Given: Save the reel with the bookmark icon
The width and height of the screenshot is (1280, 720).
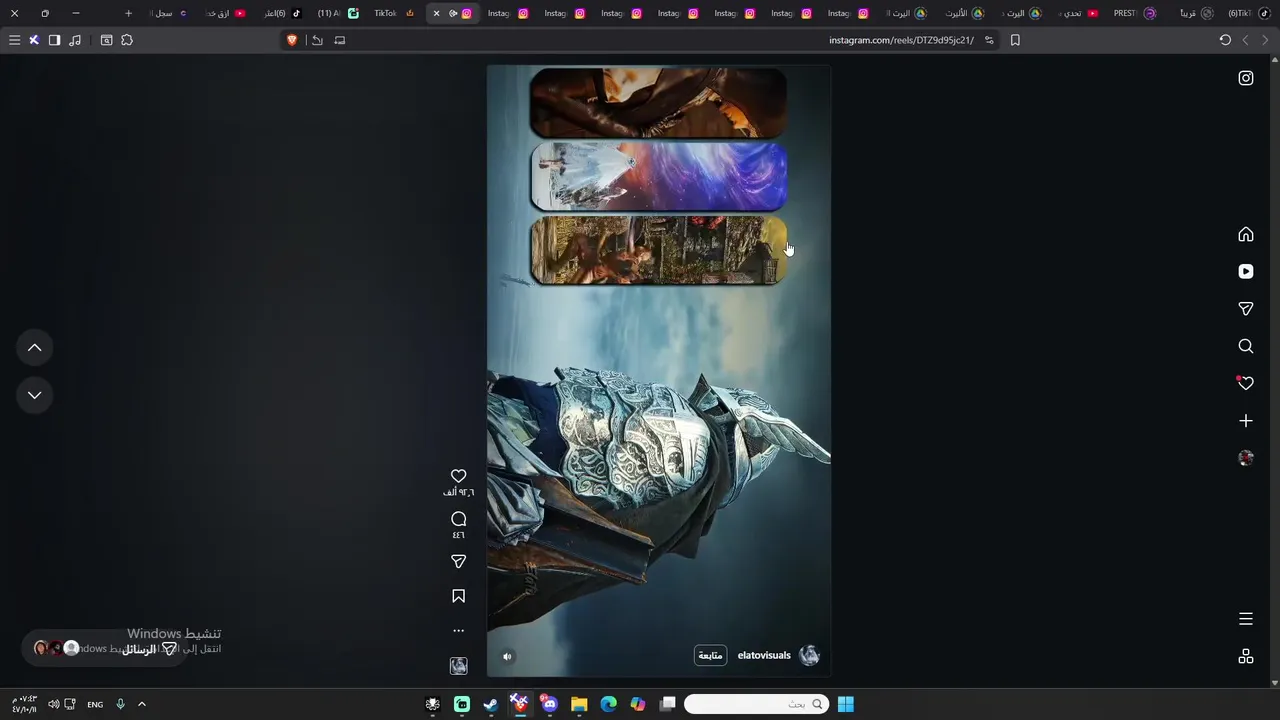Looking at the screenshot, I should (x=458, y=596).
